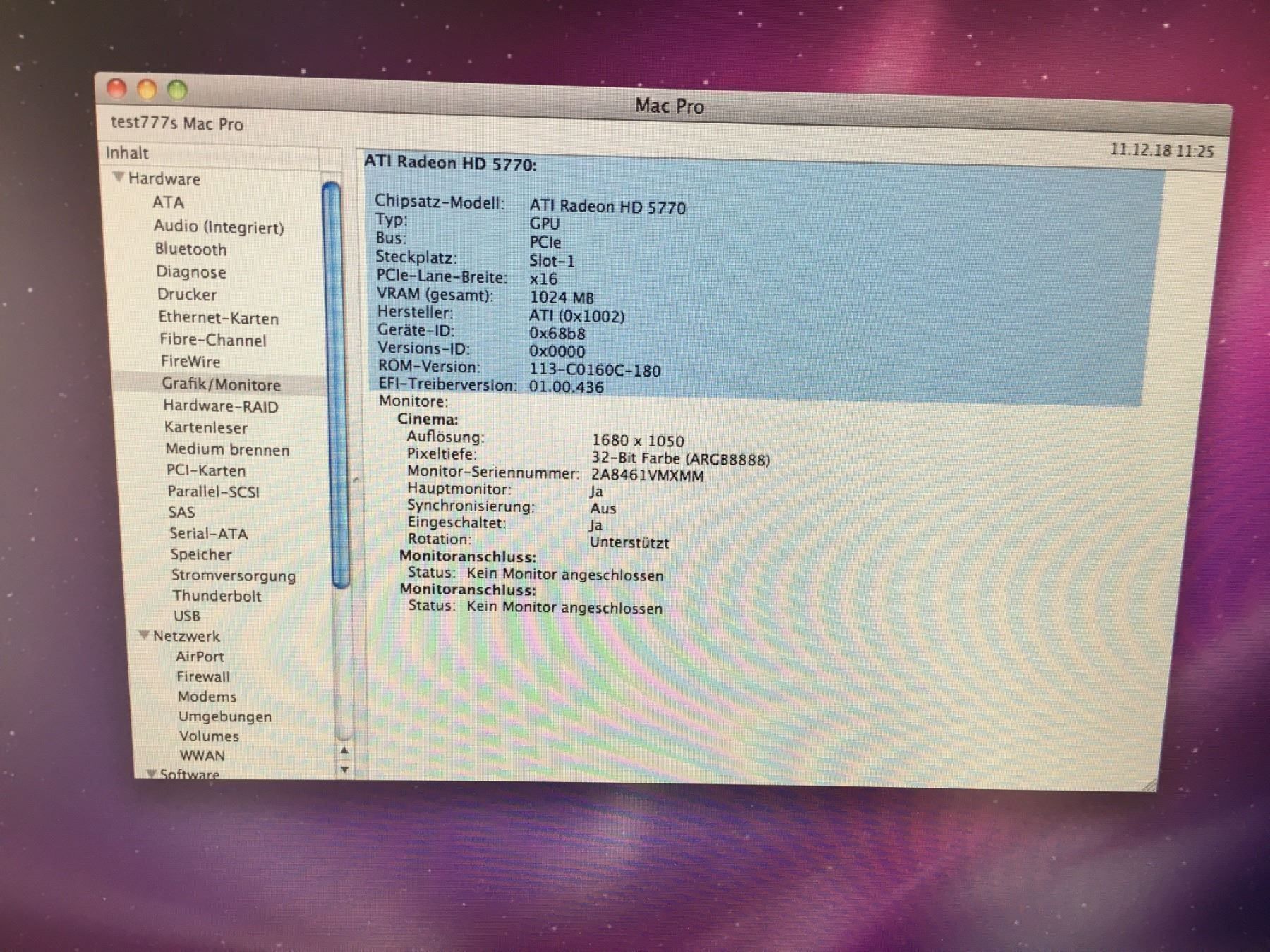Click the Geräte-ID value 0x68b8
The image size is (1270, 952).
(x=557, y=334)
